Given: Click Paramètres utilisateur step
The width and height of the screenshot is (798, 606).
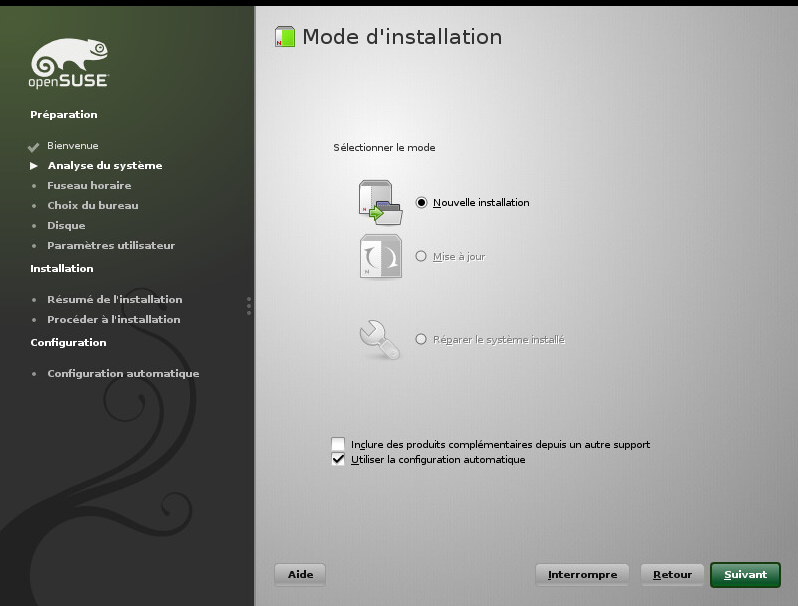Looking at the screenshot, I should click(111, 245).
